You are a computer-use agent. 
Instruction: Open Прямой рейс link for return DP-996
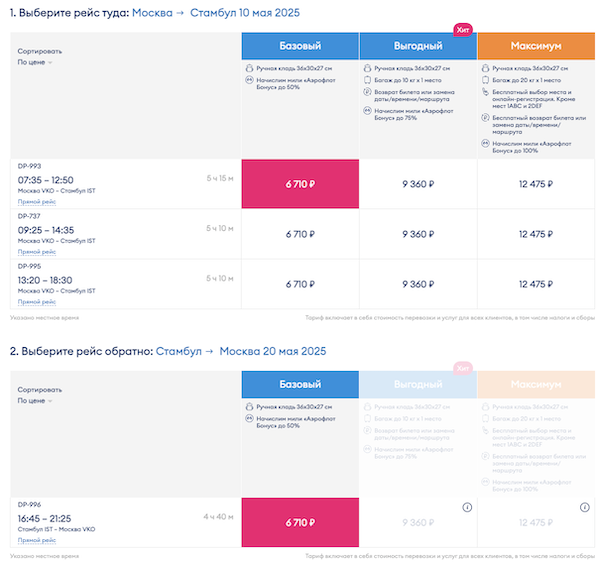pyautogui.click(x=36, y=540)
